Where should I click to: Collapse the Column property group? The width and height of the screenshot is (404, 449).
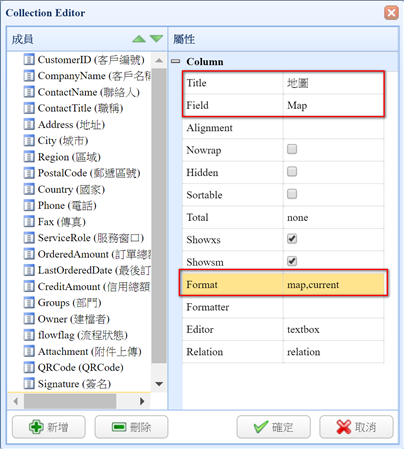pyautogui.click(x=176, y=61)
